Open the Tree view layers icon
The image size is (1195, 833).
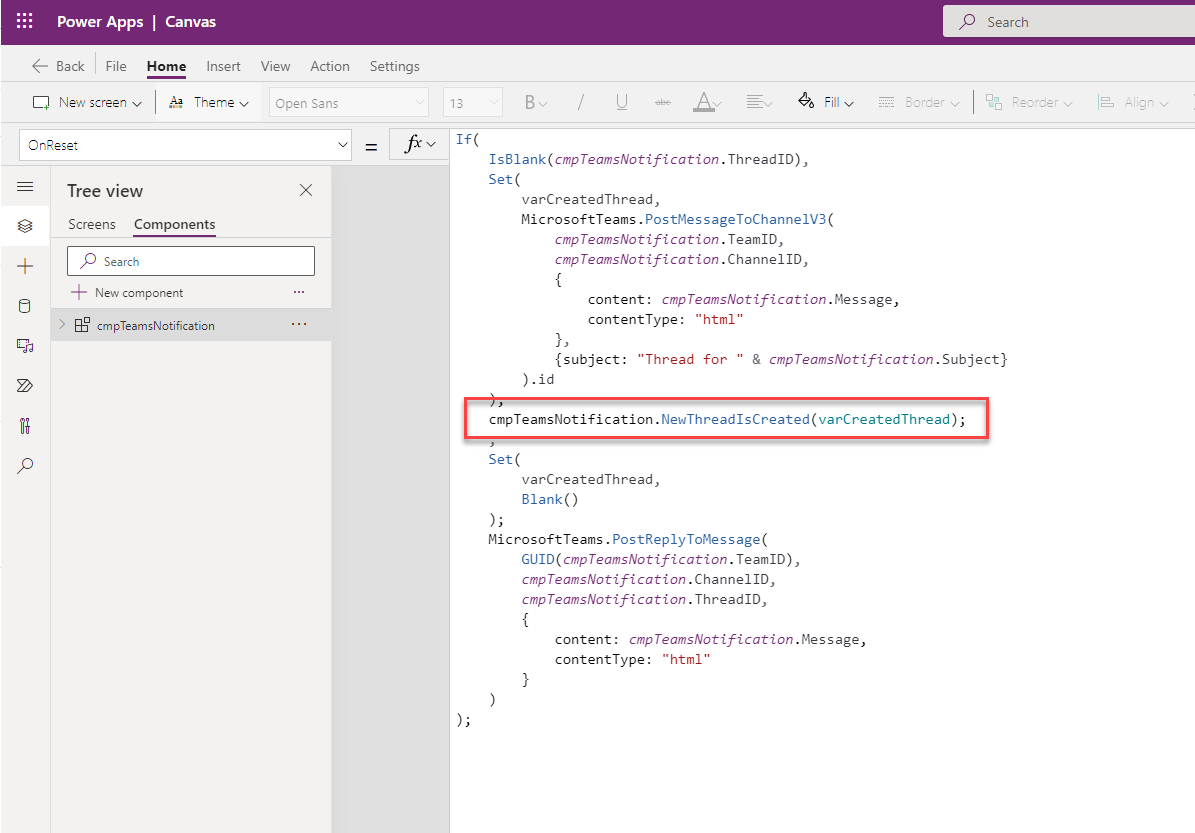tap(25, 227)
